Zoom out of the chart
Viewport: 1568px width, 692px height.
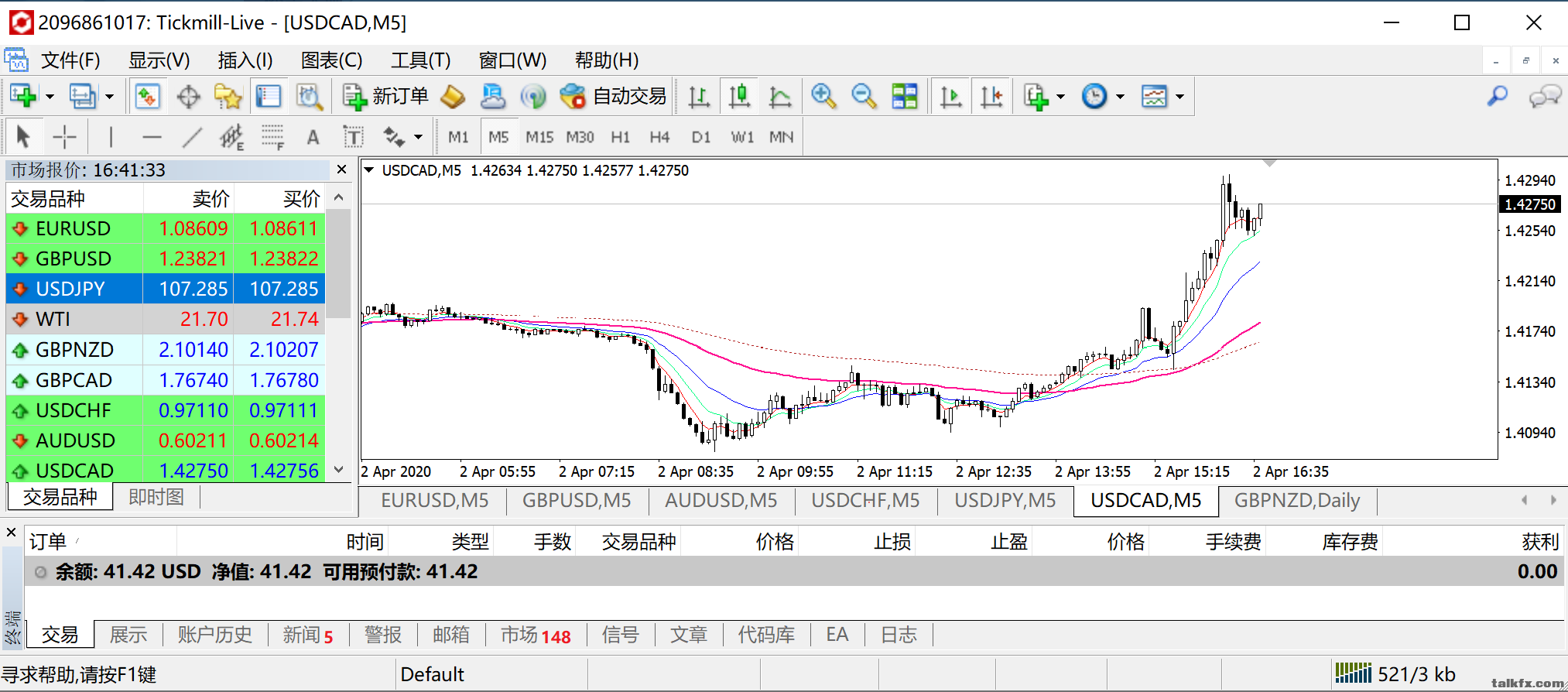coord(864,97)
